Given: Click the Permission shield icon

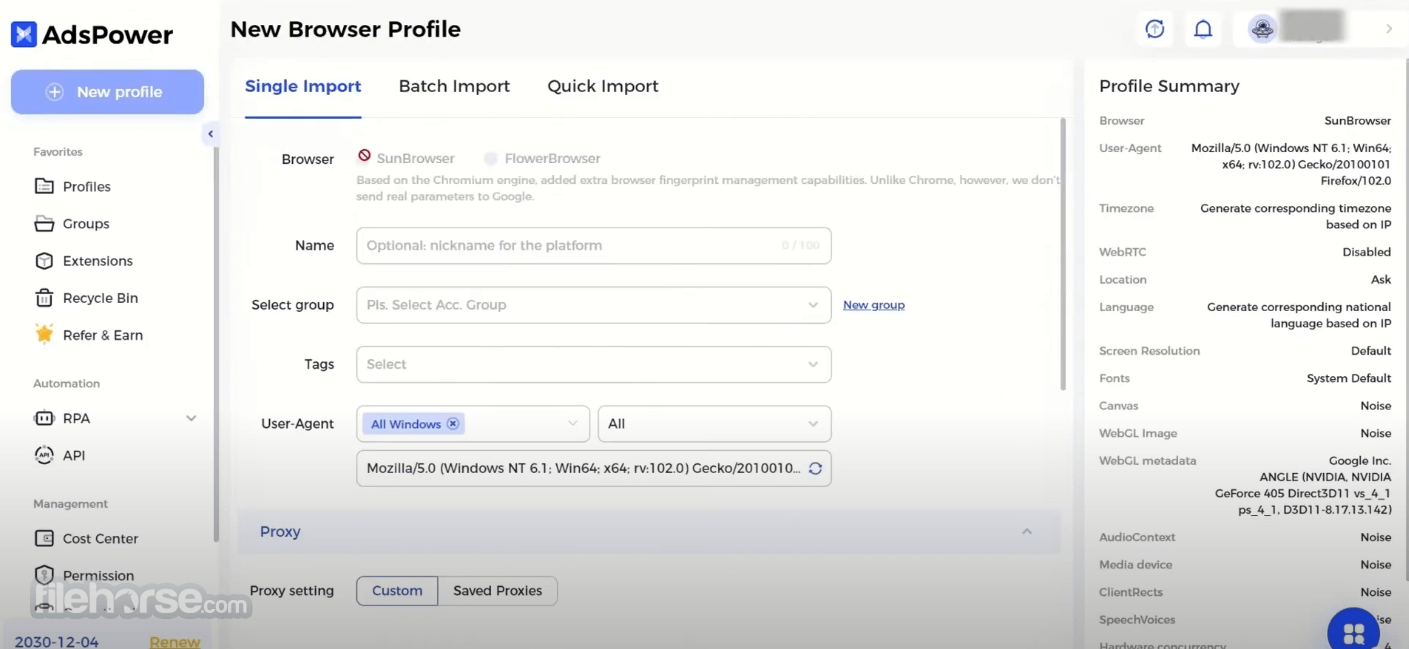Looking at the screenshot, I should (x=44, y=575).
